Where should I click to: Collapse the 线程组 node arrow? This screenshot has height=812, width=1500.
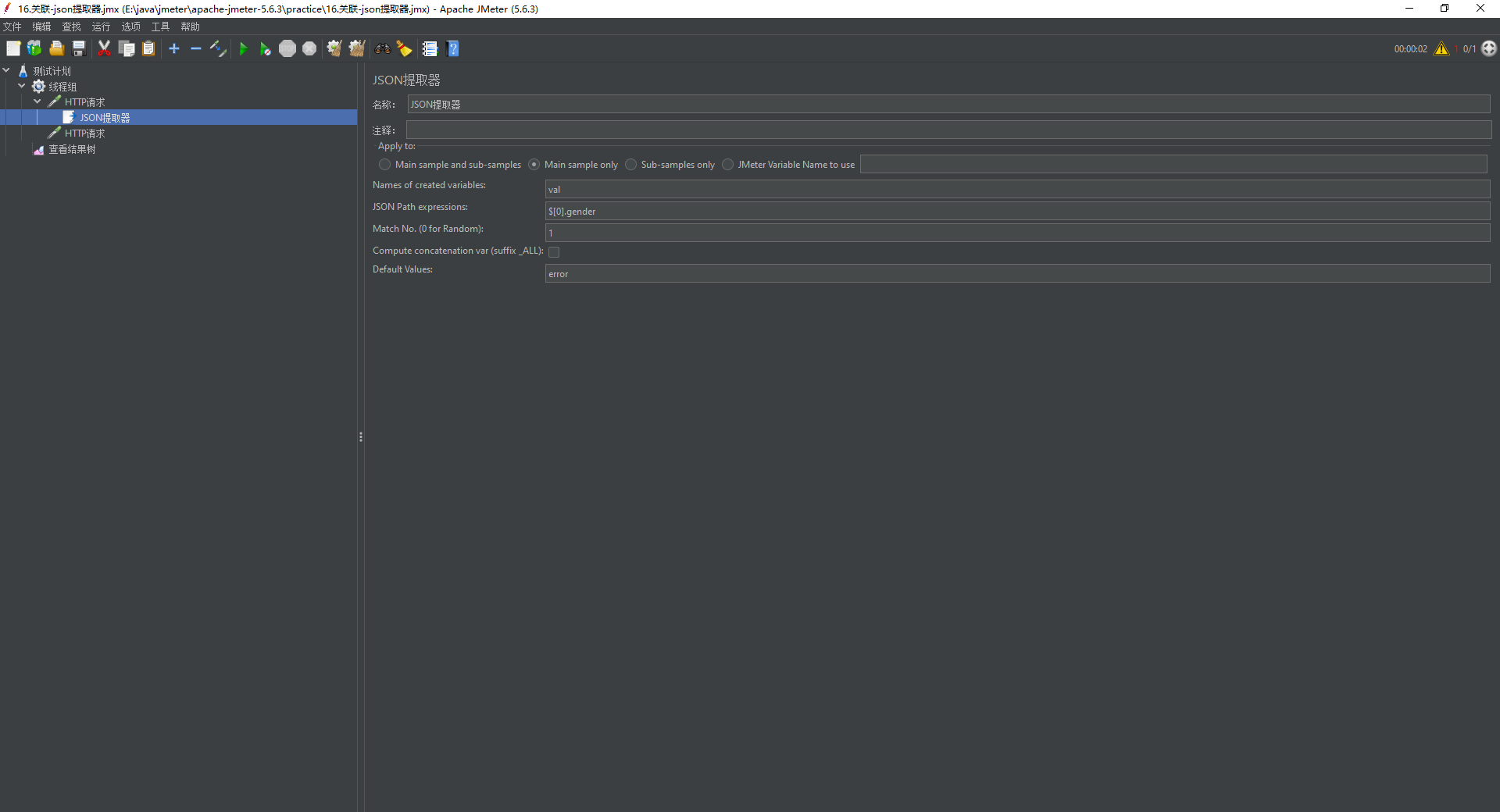(x=22, y=86)
